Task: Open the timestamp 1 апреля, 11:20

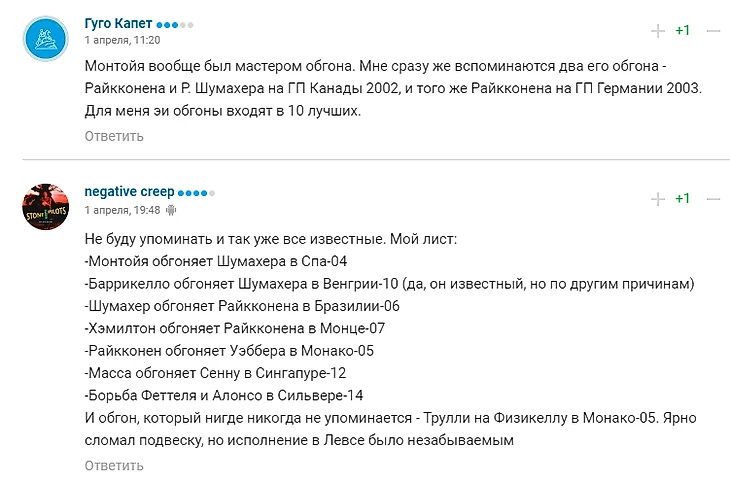Action: [122, 40]
